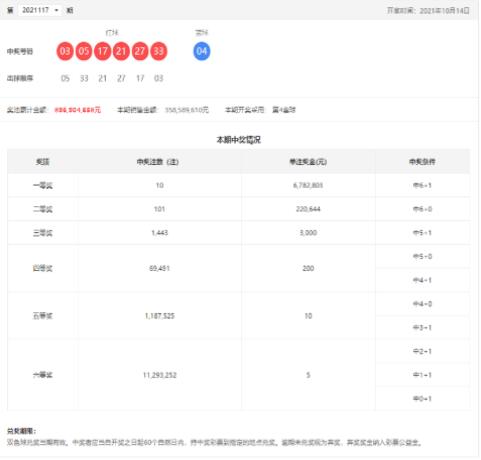Click the winners count 69,451 cell
Image resolution: width=481 pixels, height=460 pixels.
pos(160,268)
